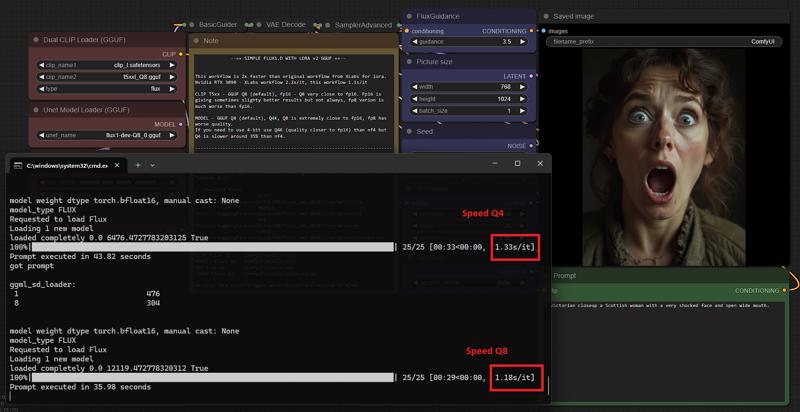This screenshot has height=412, width=800.
Task: Open the generated shocked woman image preview
Action: pyautogui.click(x=664, y=158)
